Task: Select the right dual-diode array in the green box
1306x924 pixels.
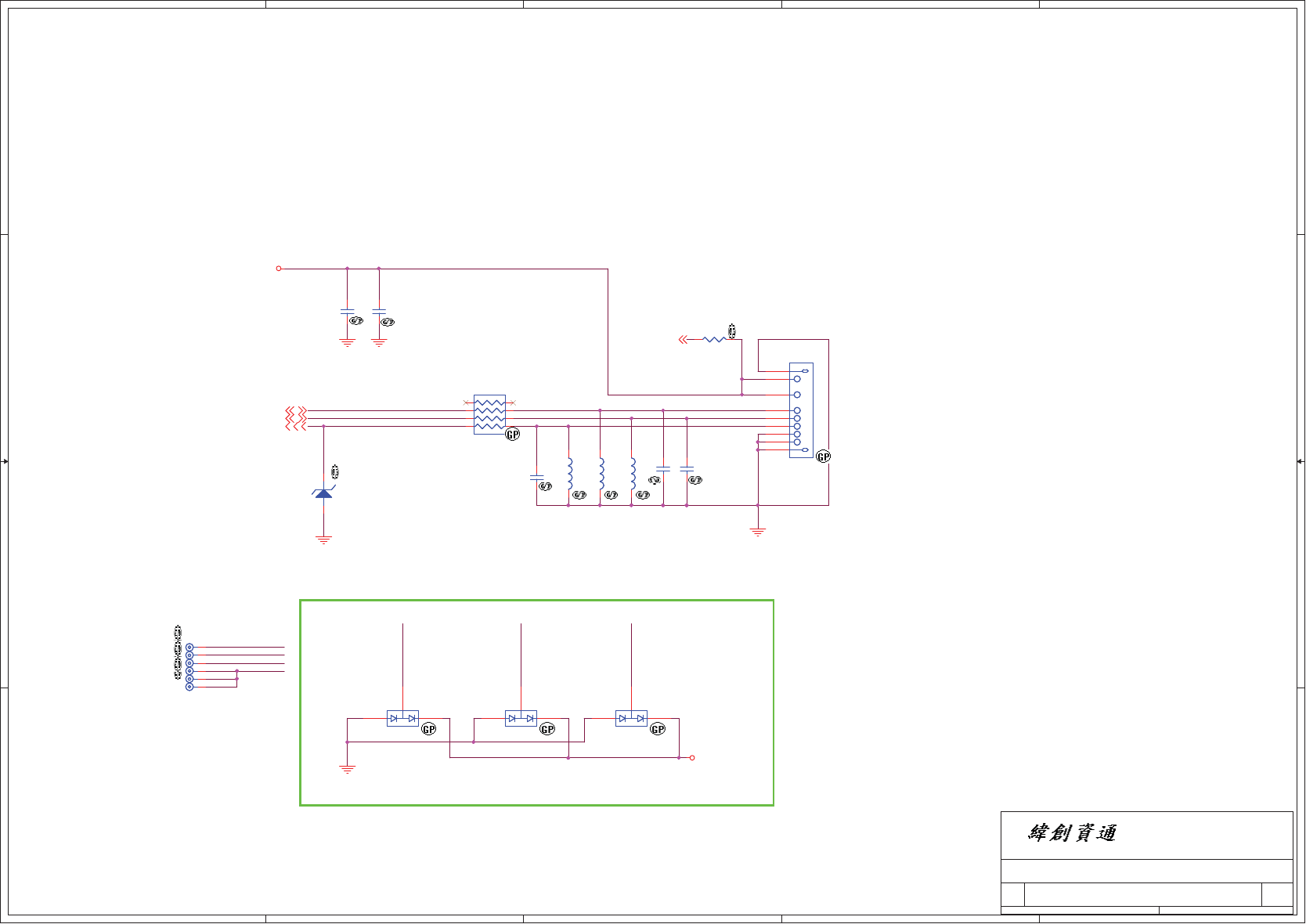Action: coord(631,718)
